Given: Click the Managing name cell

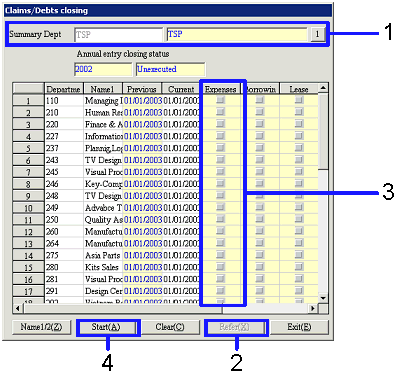Looking at the screenshot, I should point(103,101).
